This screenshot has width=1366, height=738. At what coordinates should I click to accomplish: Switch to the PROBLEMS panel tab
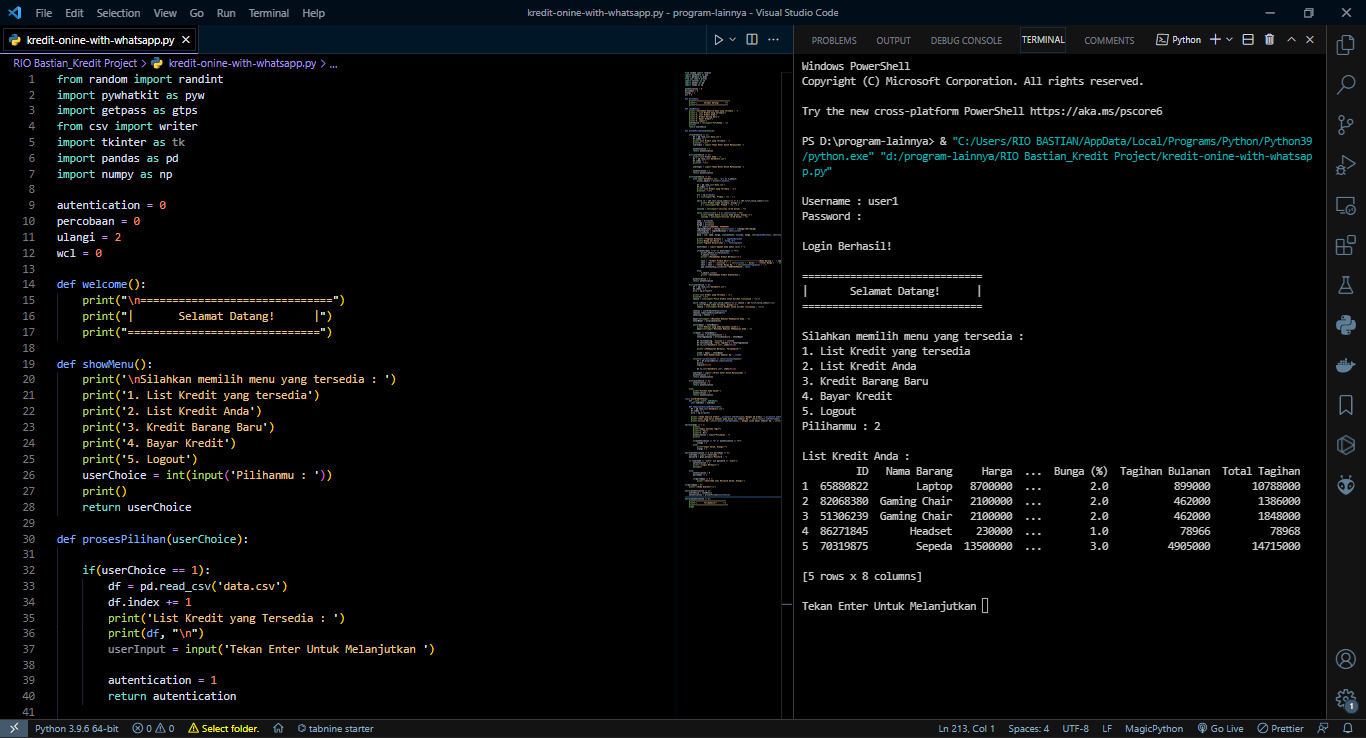point(833,41)
